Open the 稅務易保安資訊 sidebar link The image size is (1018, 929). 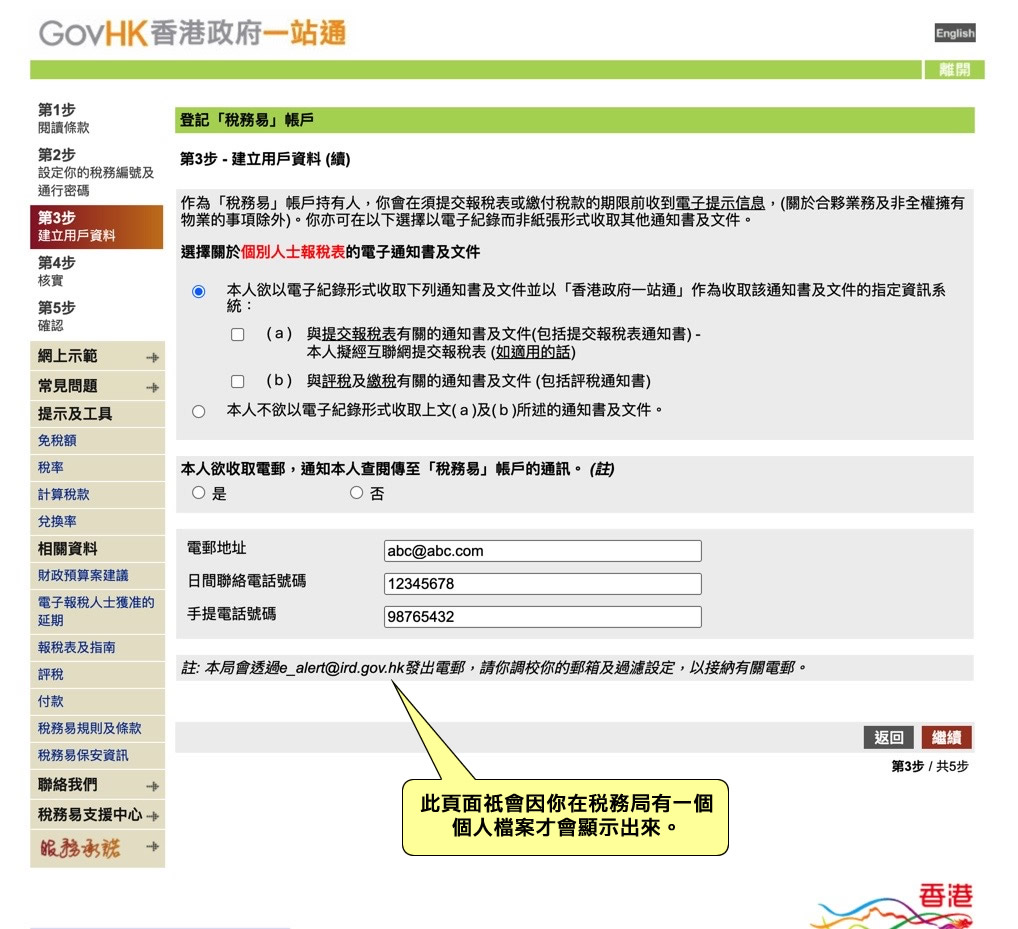click(83, 755)
